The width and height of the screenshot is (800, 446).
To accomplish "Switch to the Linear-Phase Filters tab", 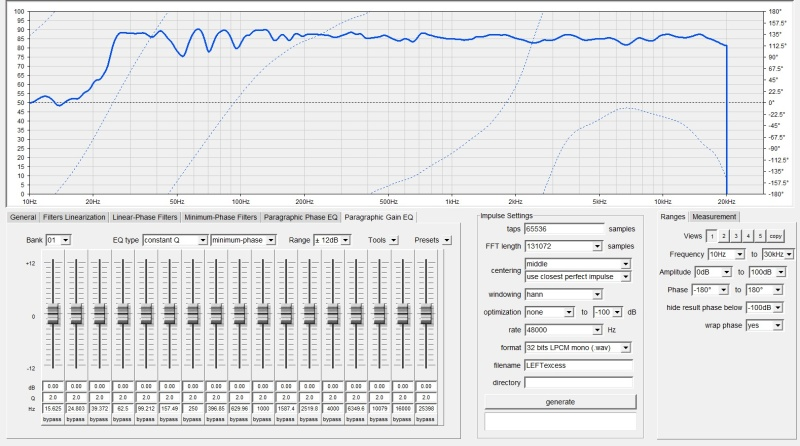I will pos(145,216).
